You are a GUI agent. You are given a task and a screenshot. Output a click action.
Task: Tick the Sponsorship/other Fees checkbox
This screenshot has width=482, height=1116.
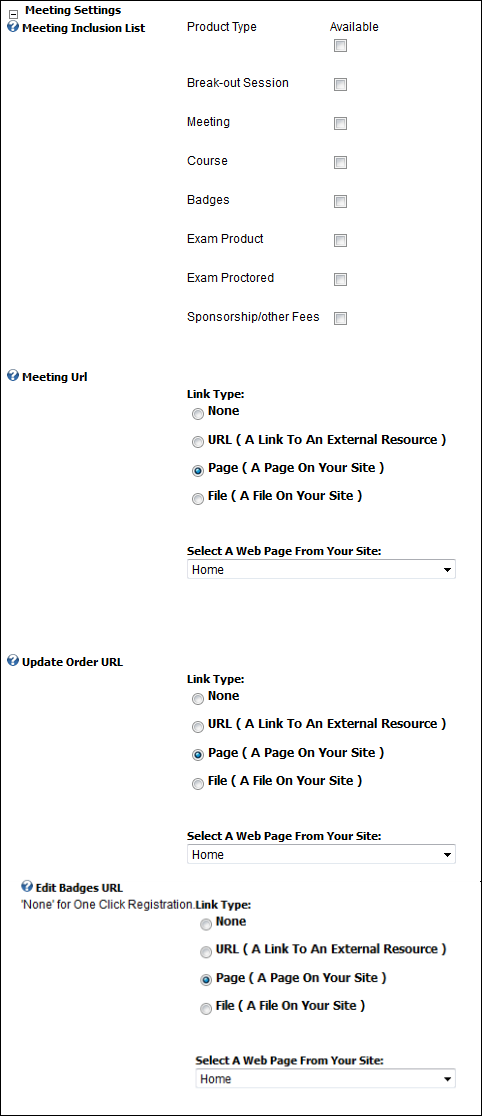coord(340,319)
